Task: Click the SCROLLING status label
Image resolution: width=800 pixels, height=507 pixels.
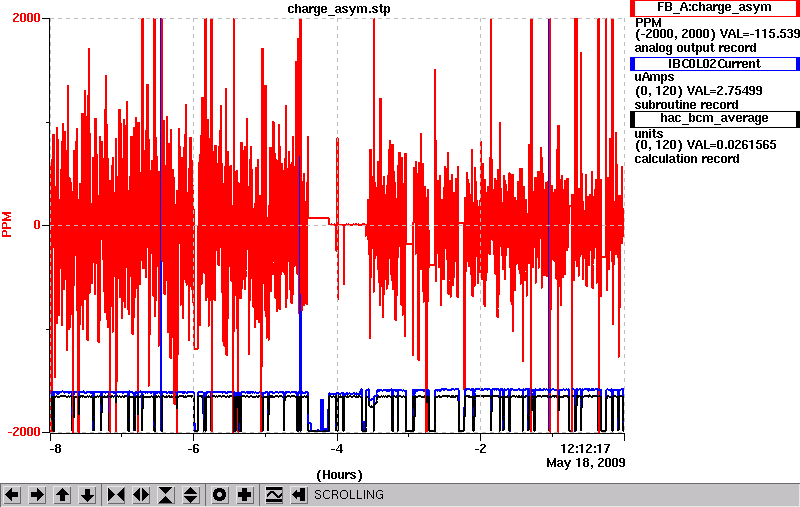Action: click(x=349, y=495)
